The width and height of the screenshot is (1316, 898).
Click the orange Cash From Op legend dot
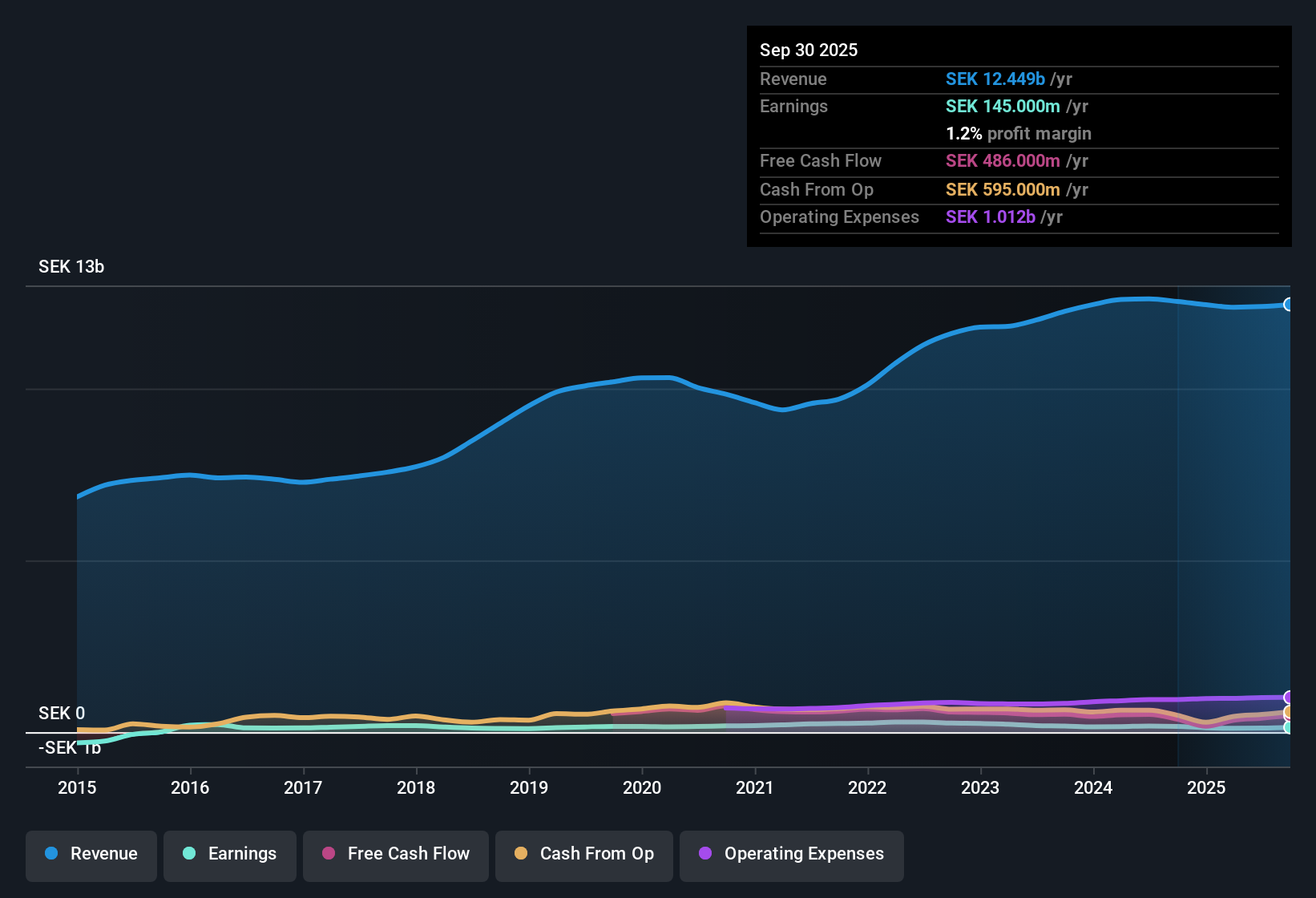[x=520, y=854]
